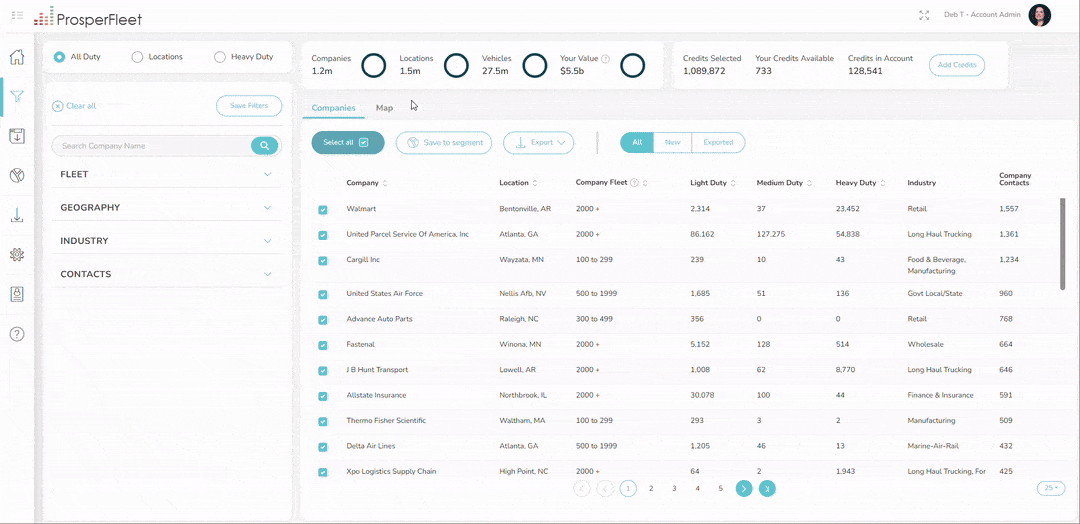Click the Select all button
The width and height of the screenshot is (1080, 524).
(348, 143)
